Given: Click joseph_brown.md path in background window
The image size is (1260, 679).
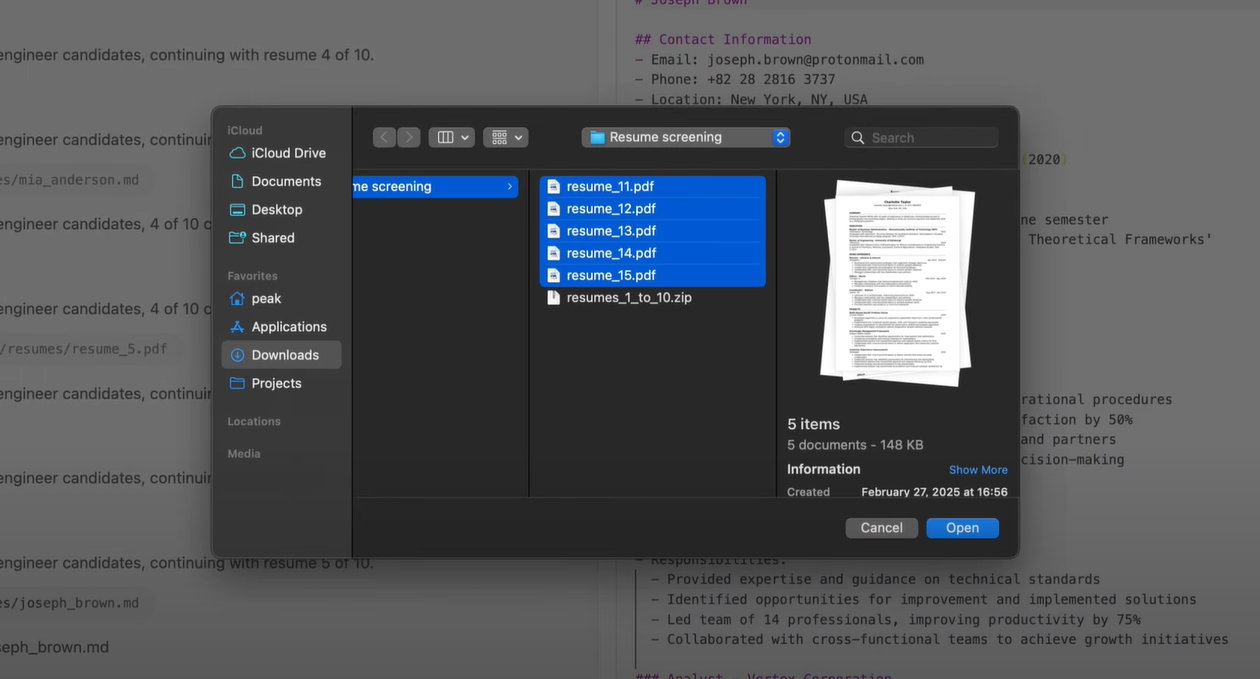Looking at the screenshot, I should pyautogui.click(x=69, y=603).
